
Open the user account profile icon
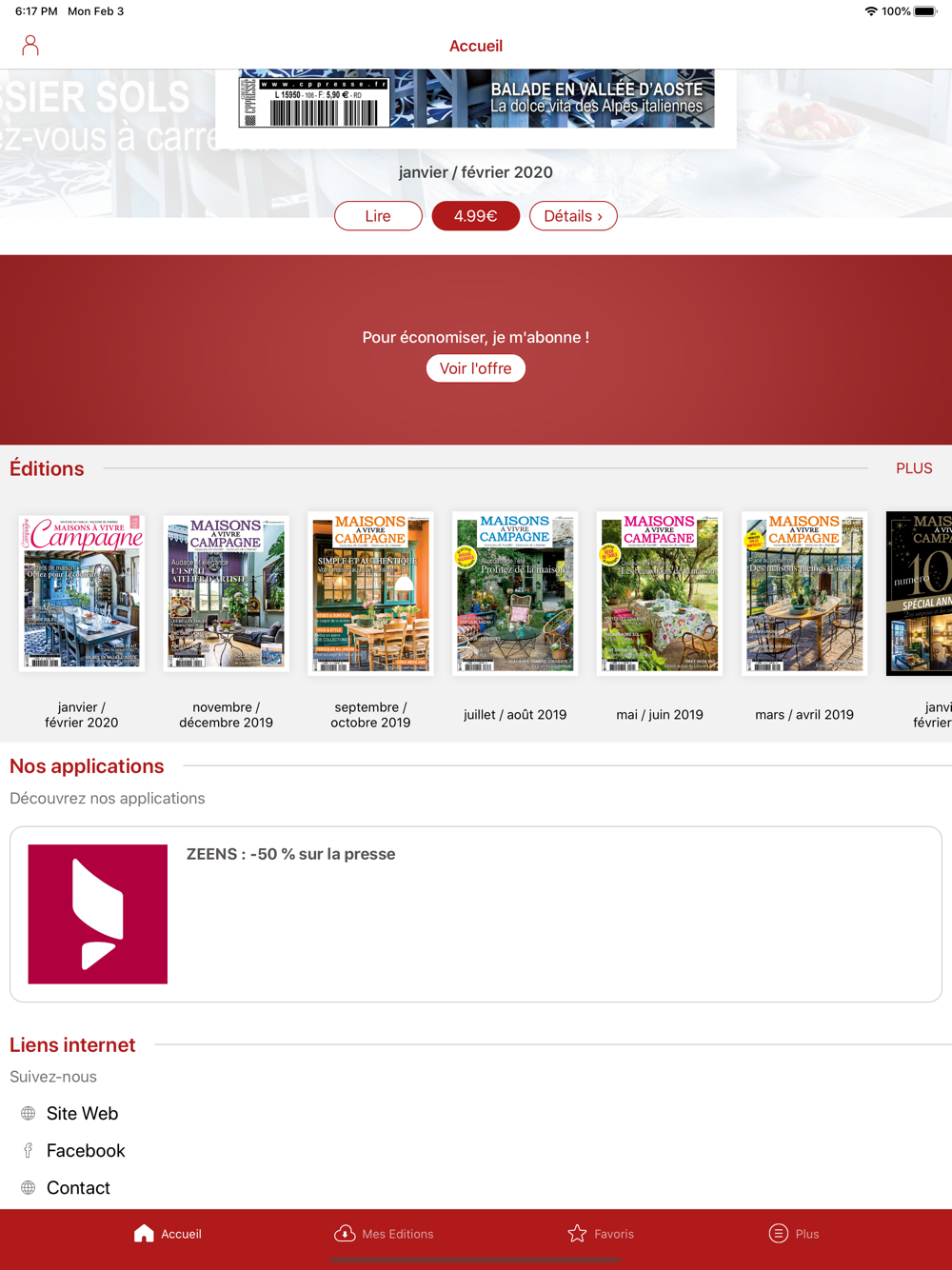[30, 46]
